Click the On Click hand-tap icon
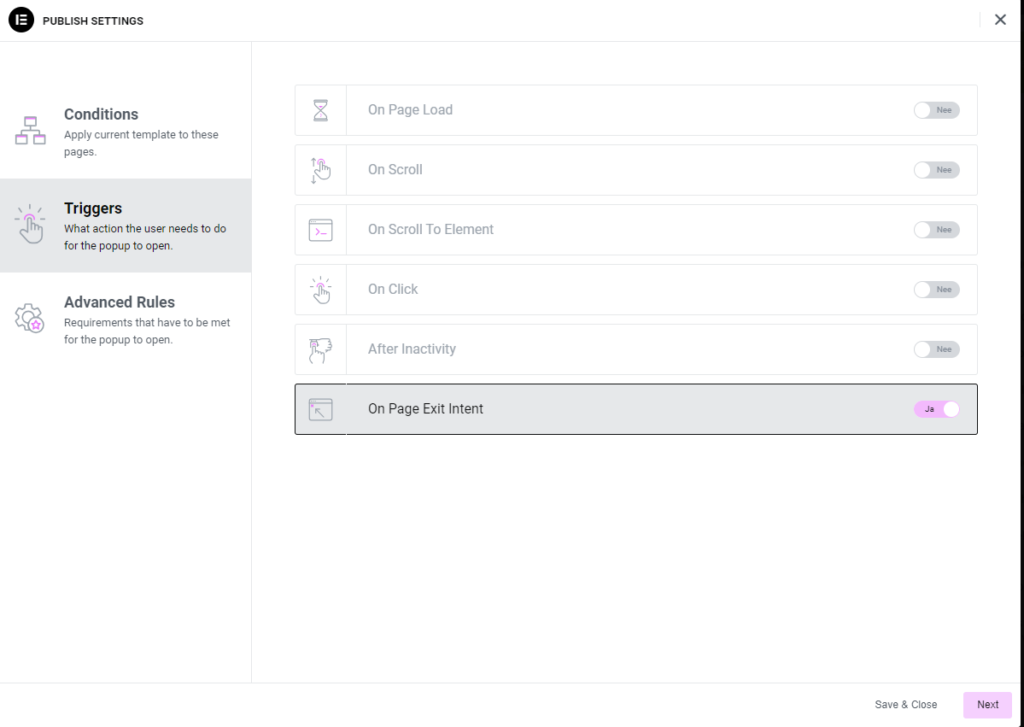Image resolution: width=1024 pixels, height=727 pixels. [x=321, y=290]
